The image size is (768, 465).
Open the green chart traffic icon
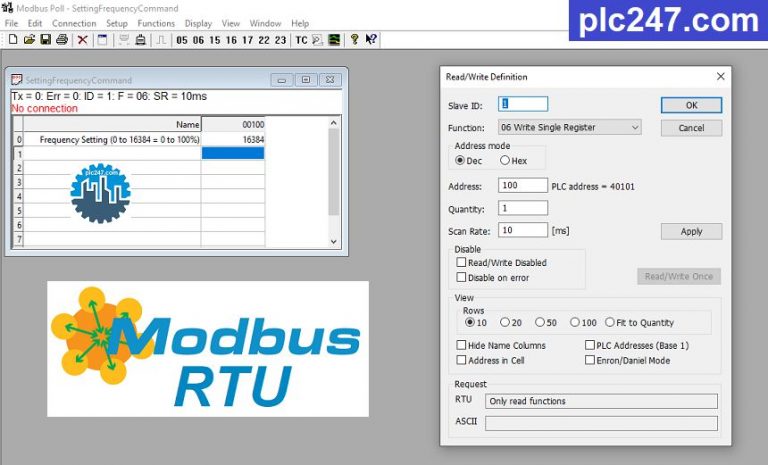334,40
